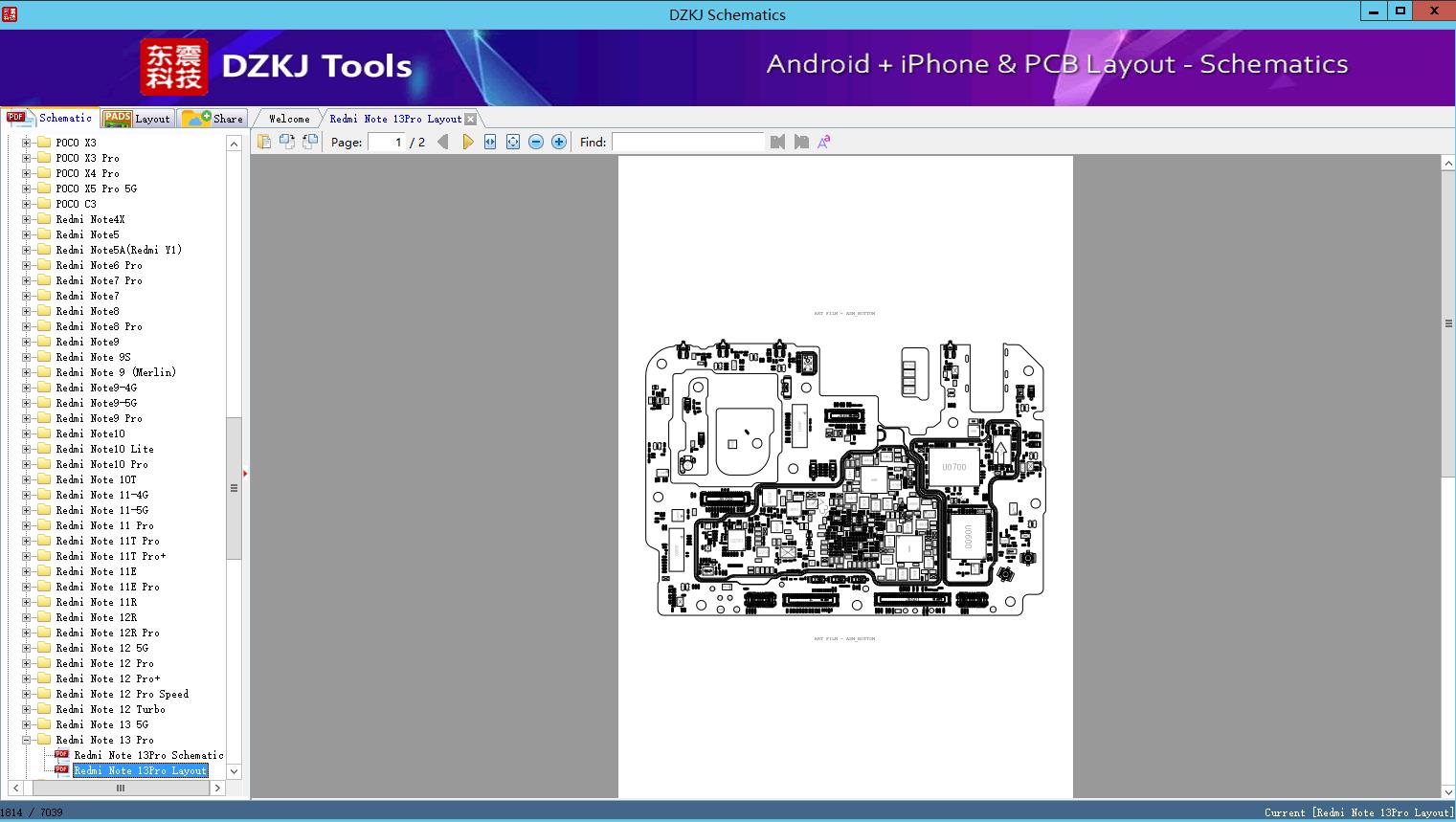Click tree horizontal scrollbar right arrow
1456x822 pixels.
tap(218, 789)
